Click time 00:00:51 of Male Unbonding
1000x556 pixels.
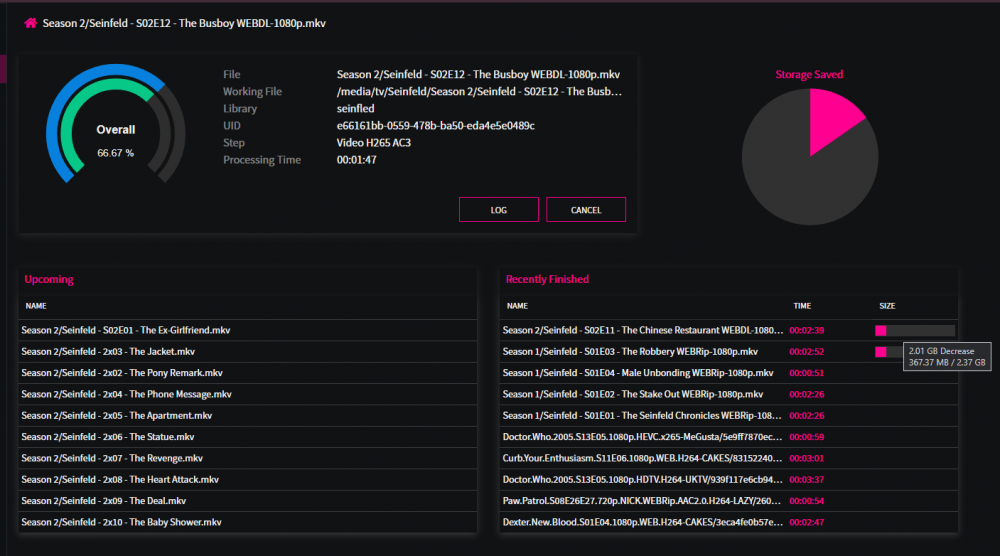807,373
